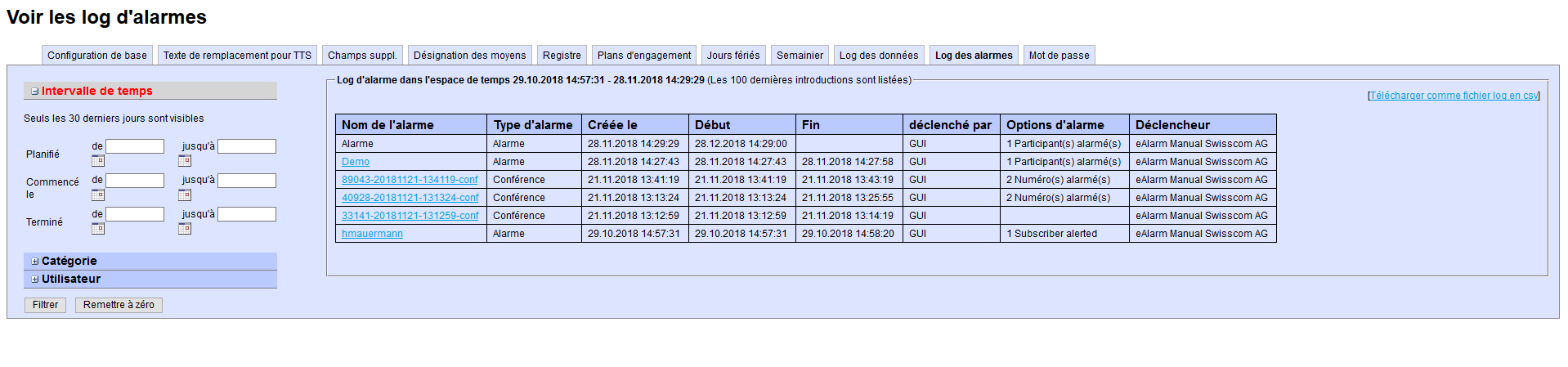Open the hmauermann alarm entry
This screenshot has height=367, width=1568.
pyautogui.click(x=372, y=234)
